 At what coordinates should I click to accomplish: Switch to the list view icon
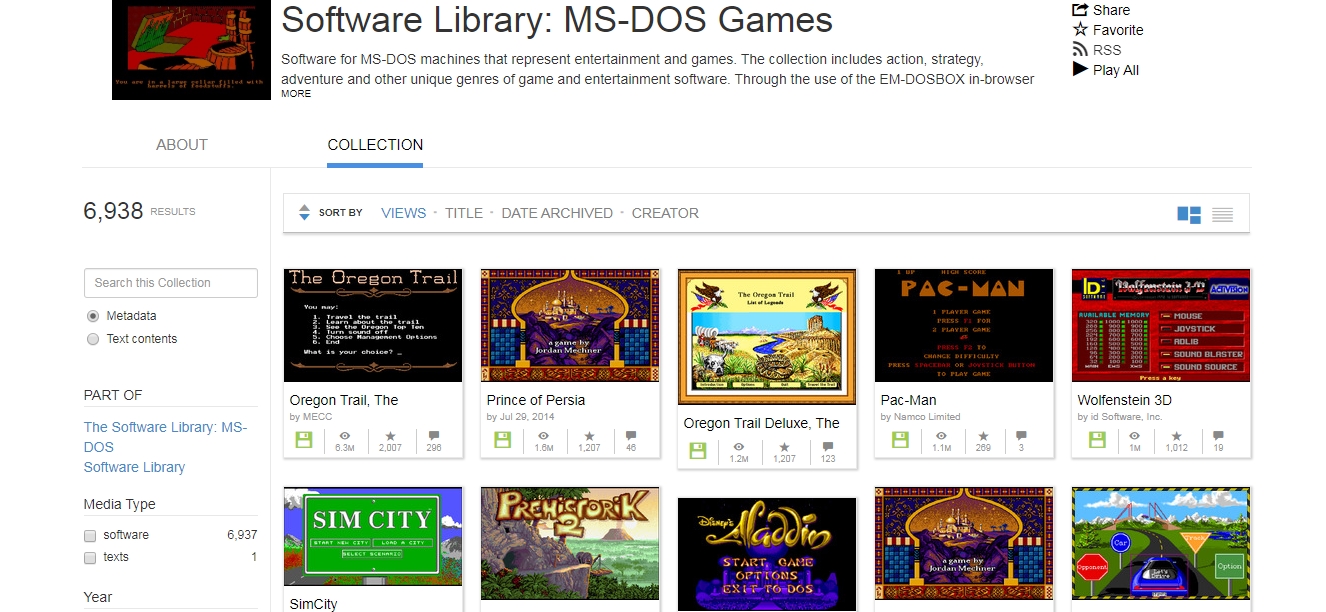point(1222,214)
